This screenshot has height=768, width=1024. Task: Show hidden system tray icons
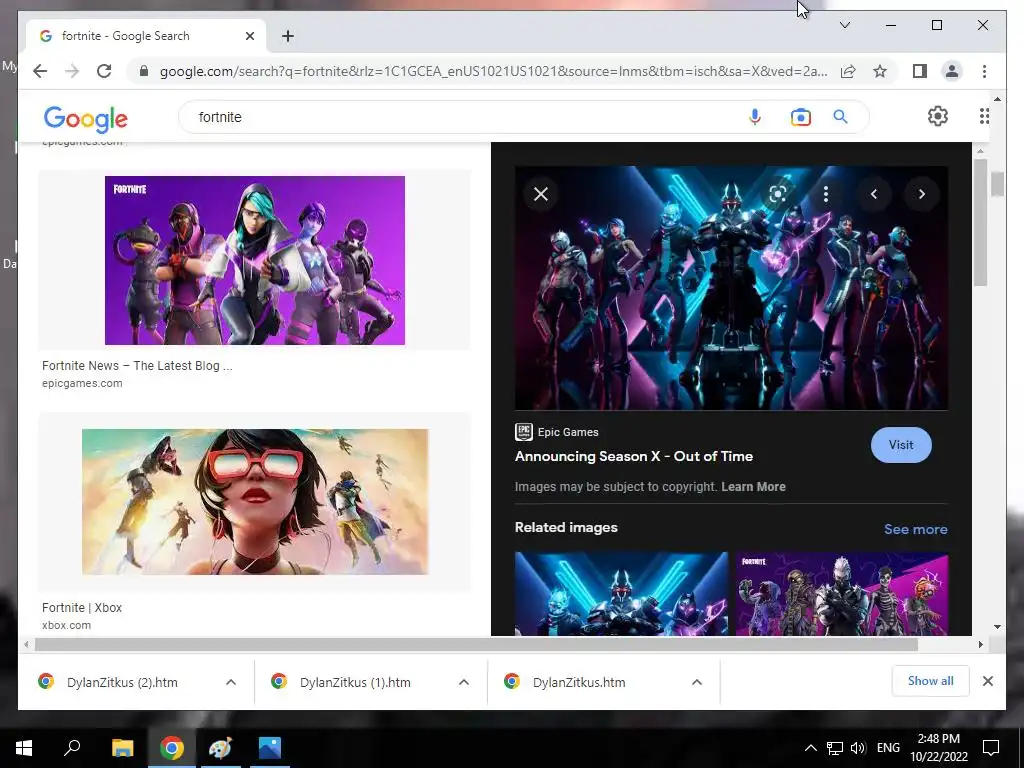pyautogui.click(x=810, y=748)
